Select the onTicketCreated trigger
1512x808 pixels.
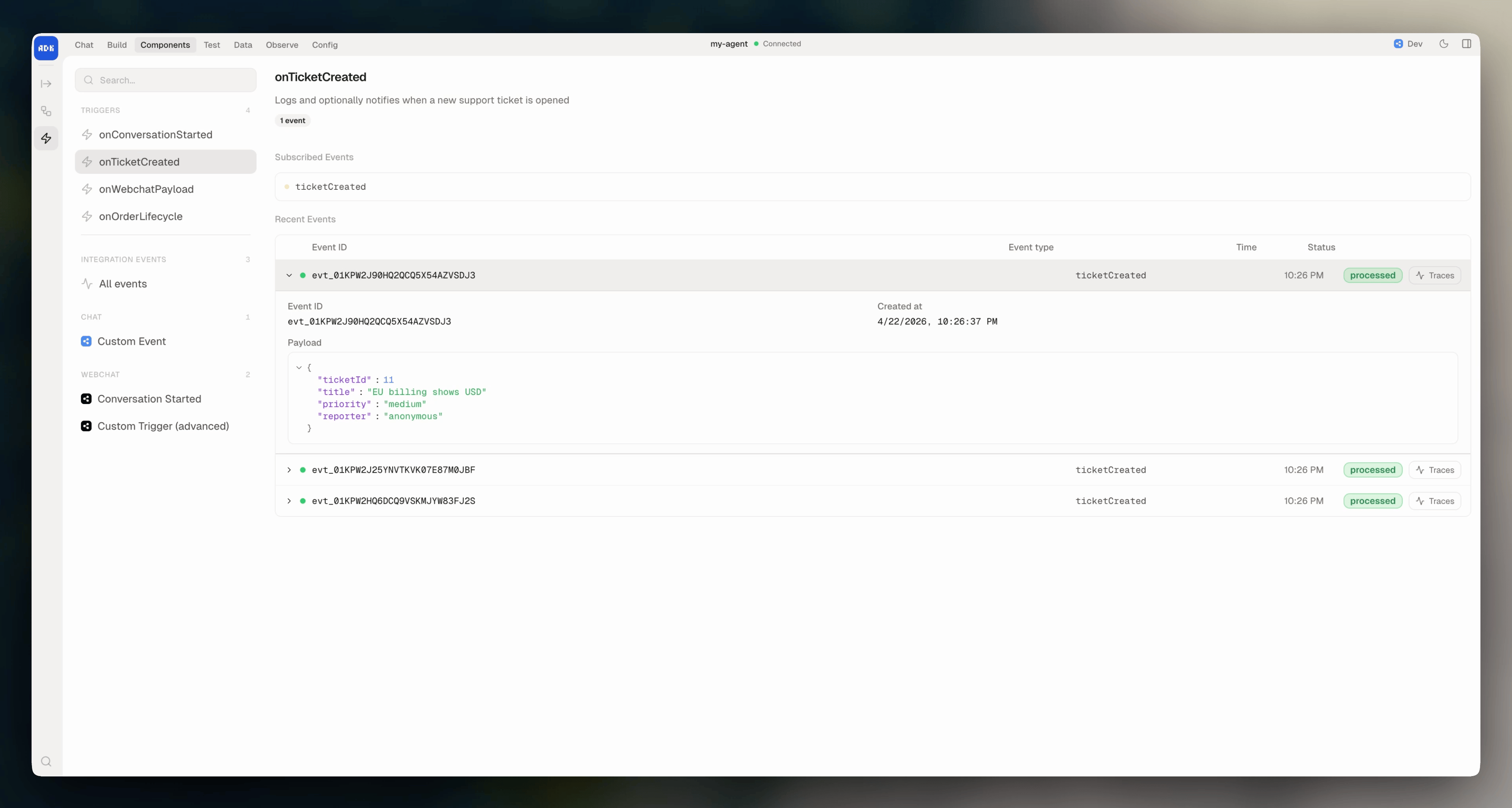pos(165,161)
